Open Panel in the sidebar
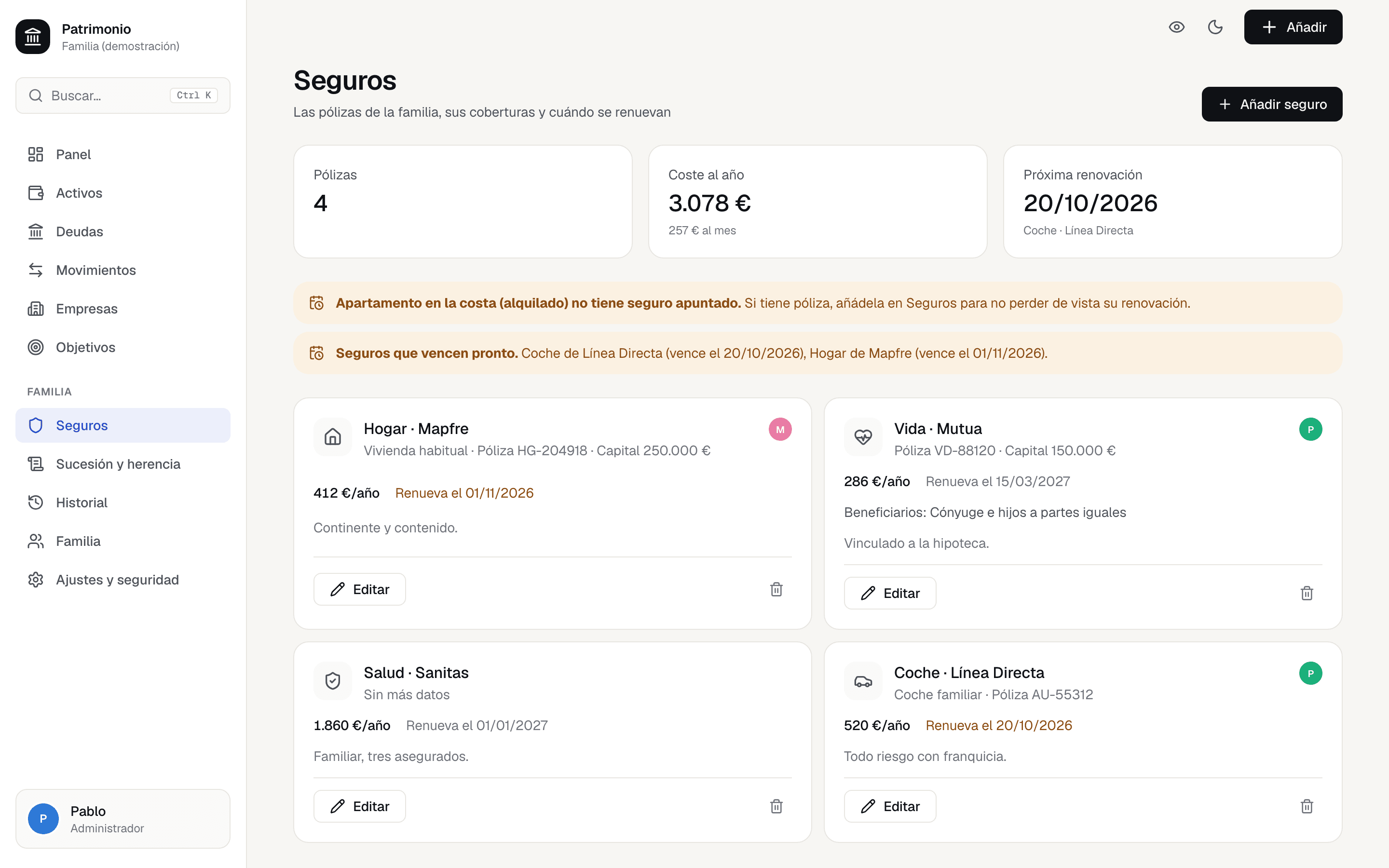The width and height of the screenshot is (1389, 868). (x=123, y=154)
